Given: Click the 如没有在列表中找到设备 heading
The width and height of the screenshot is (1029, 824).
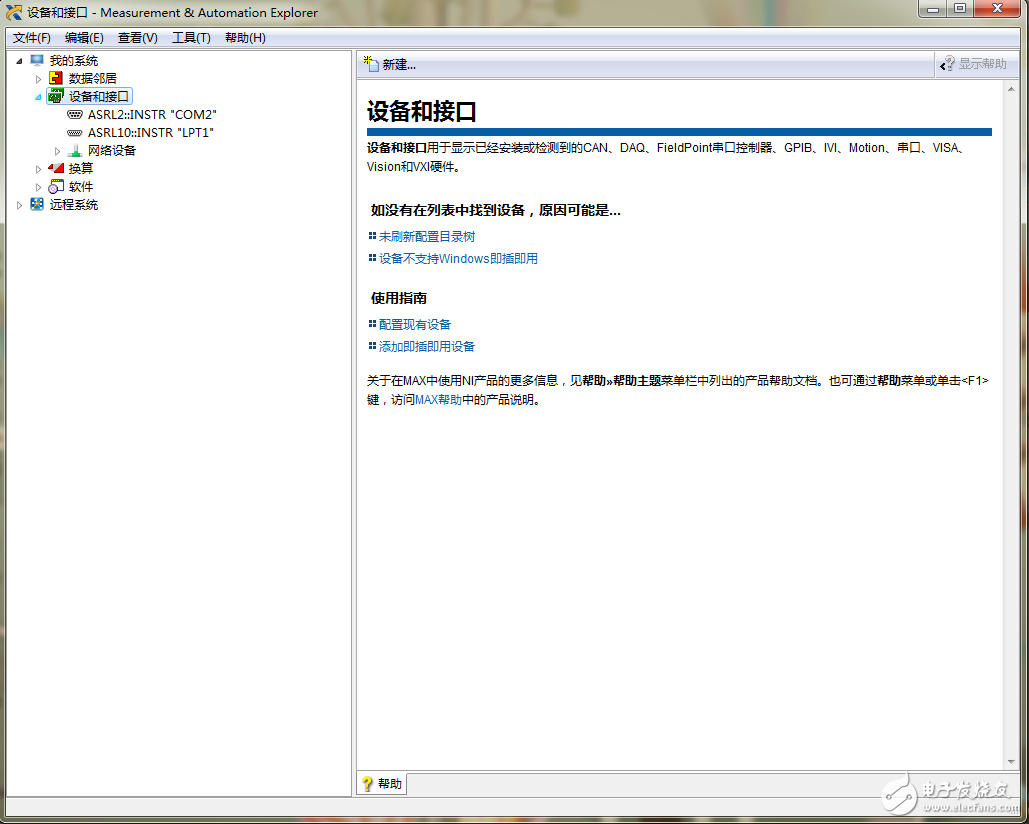Looking at the screenshot, I should [495, 210].
